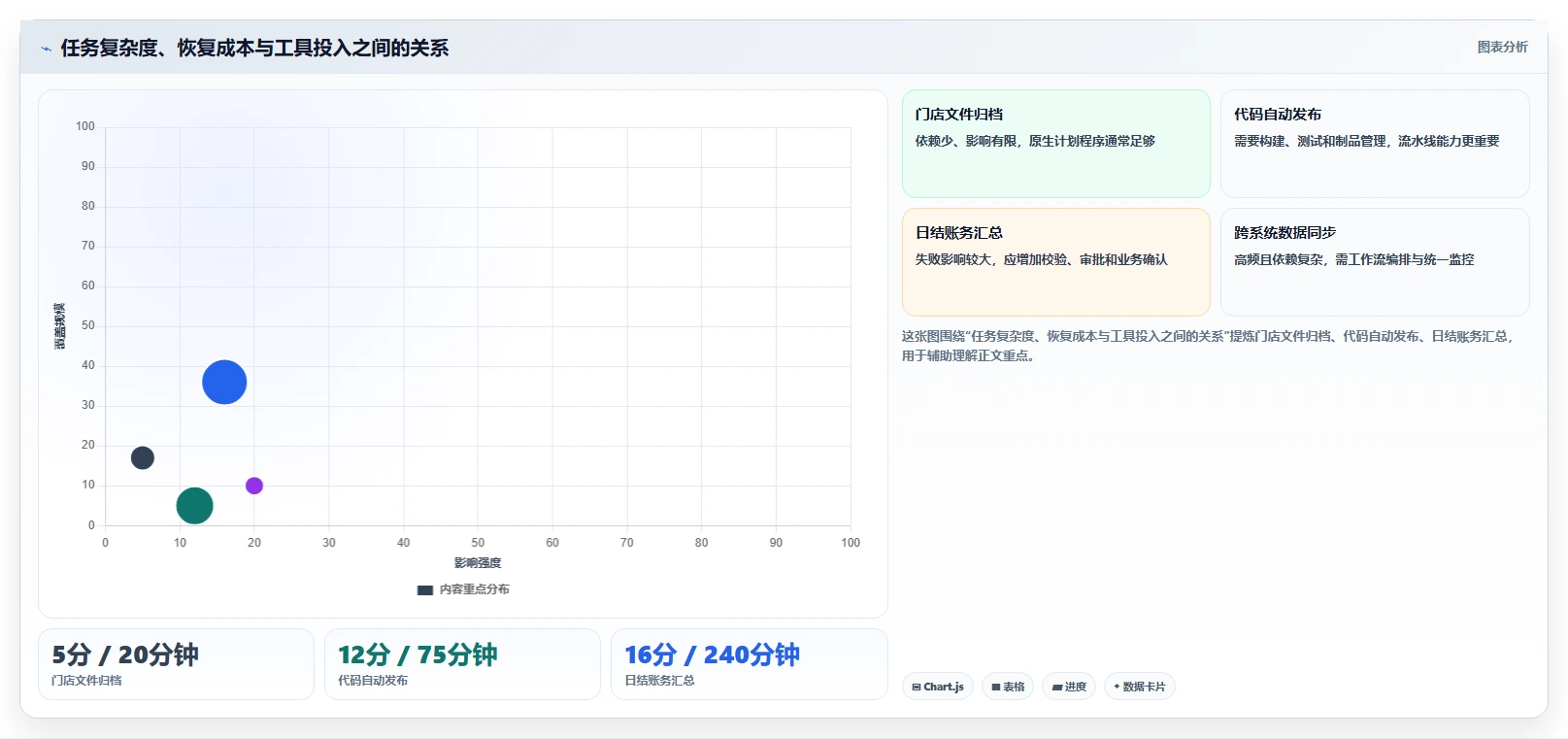Click the panel title 任务复杂度、恢复成本与工具投入之间的关系
The width and height of the screenshot is (1568, 739).
point(254,48)
